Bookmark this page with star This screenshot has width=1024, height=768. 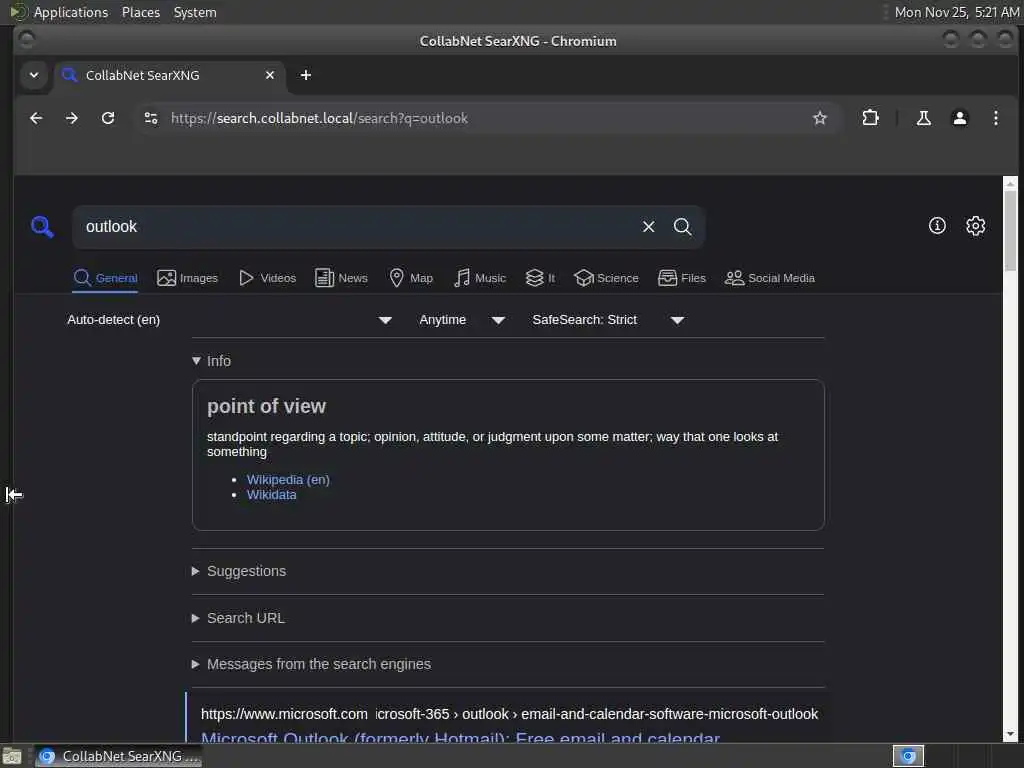tap(820, 118)
